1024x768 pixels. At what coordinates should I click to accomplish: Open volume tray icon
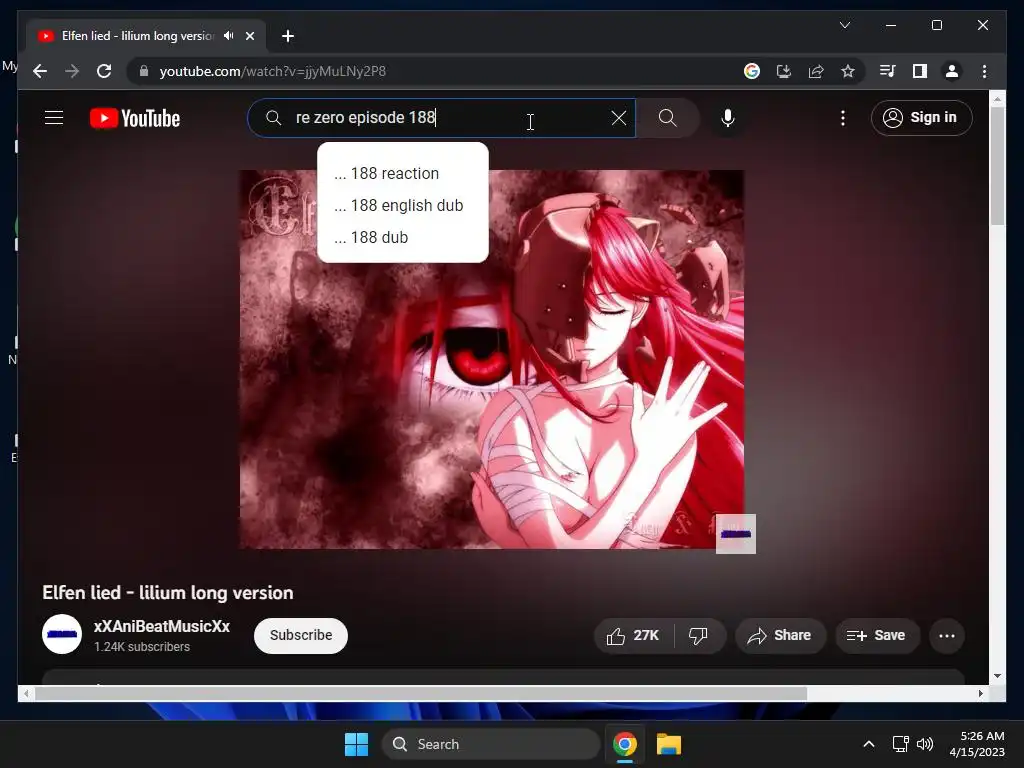coord(925,744)
